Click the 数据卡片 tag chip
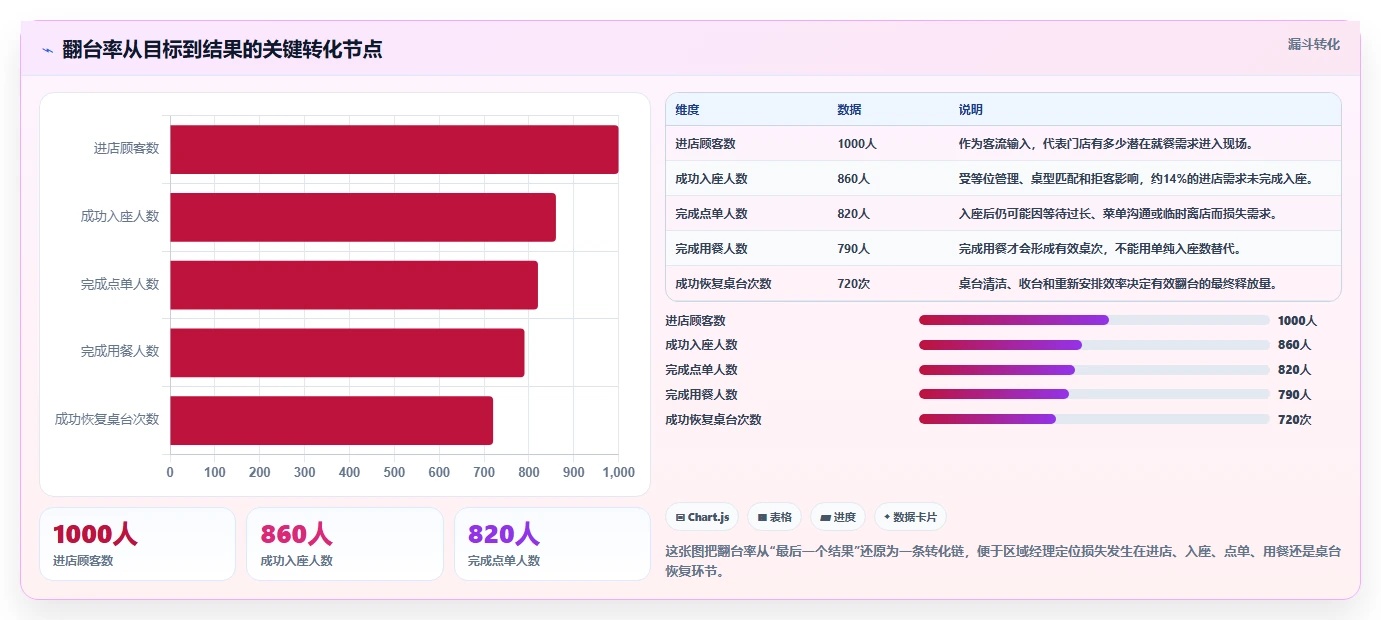This screenshot has height=620, width=1381. (910, 517)
